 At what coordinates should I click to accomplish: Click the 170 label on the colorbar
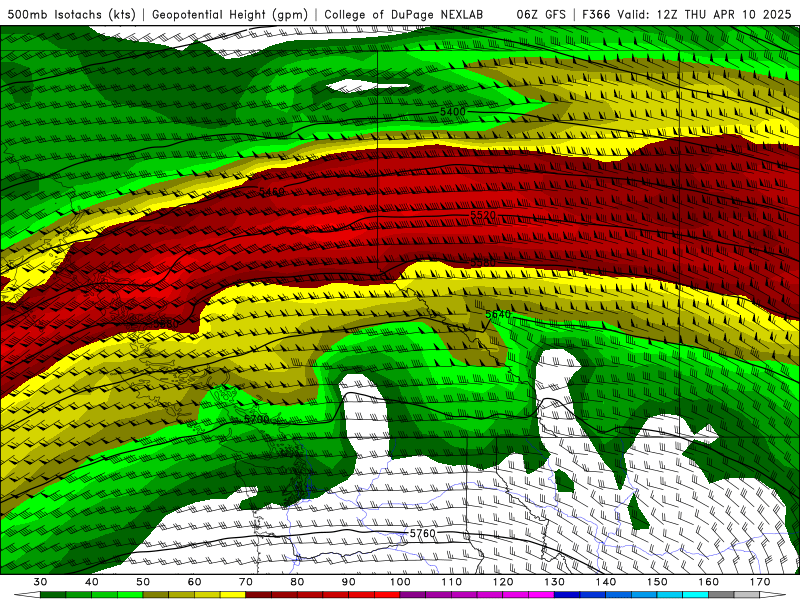[760, 582]
